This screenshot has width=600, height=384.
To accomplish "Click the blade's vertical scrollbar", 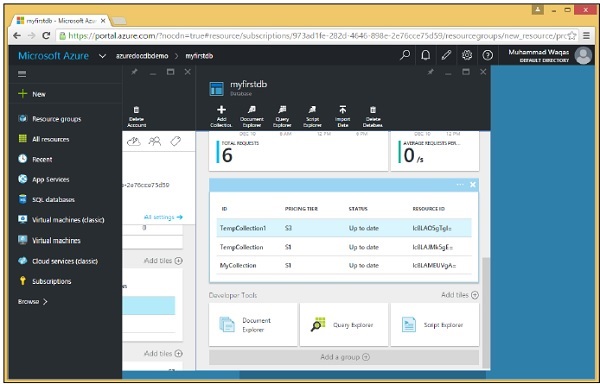I will point(486,312).
